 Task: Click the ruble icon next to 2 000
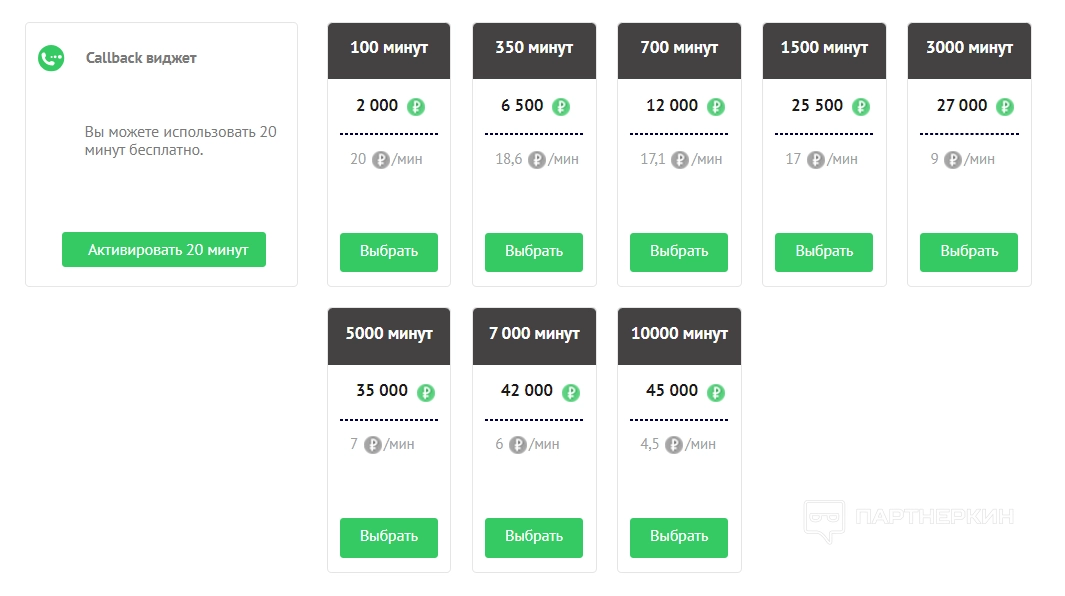tap(416, 107)
